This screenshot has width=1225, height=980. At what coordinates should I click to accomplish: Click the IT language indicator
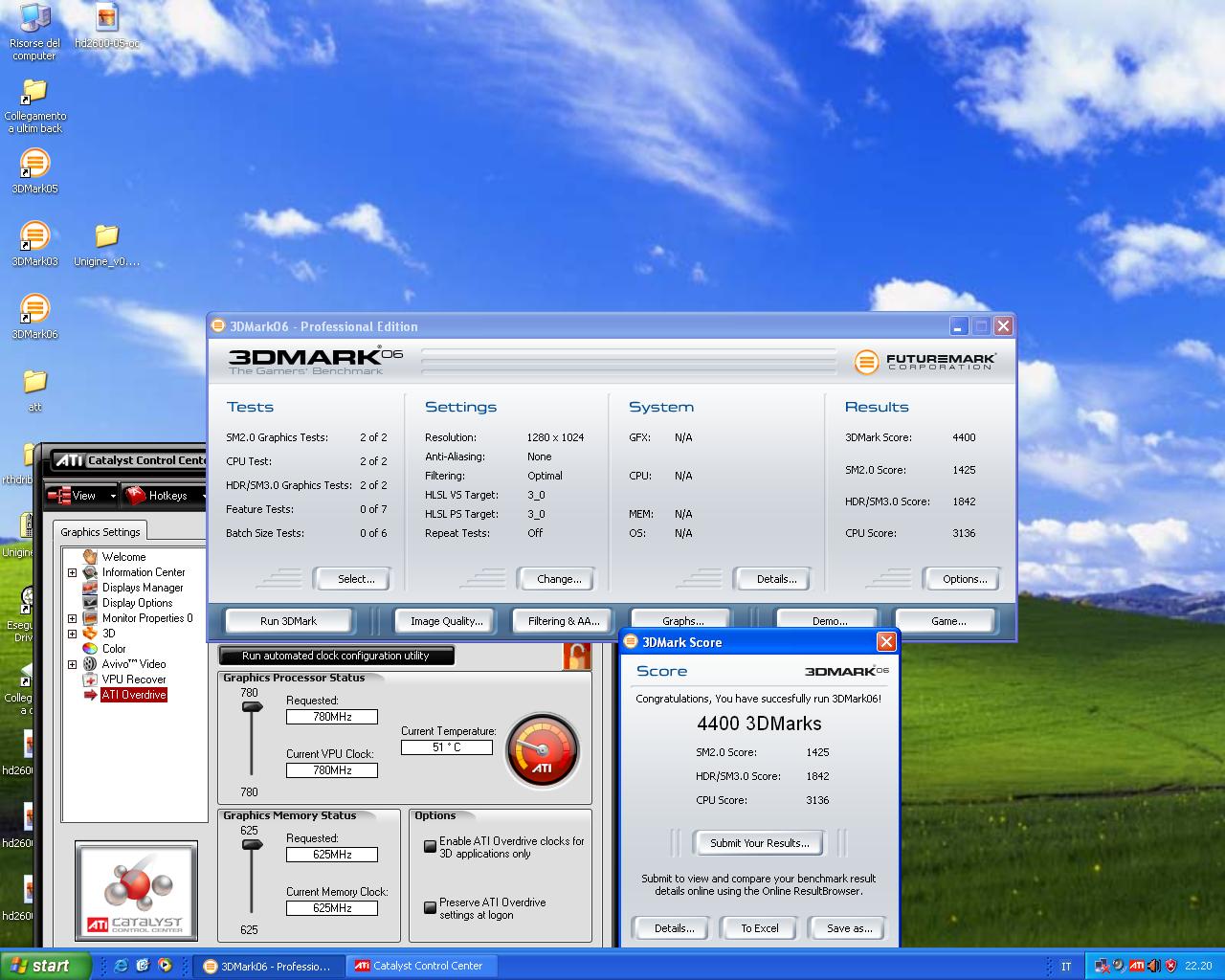pos(1066,967)
